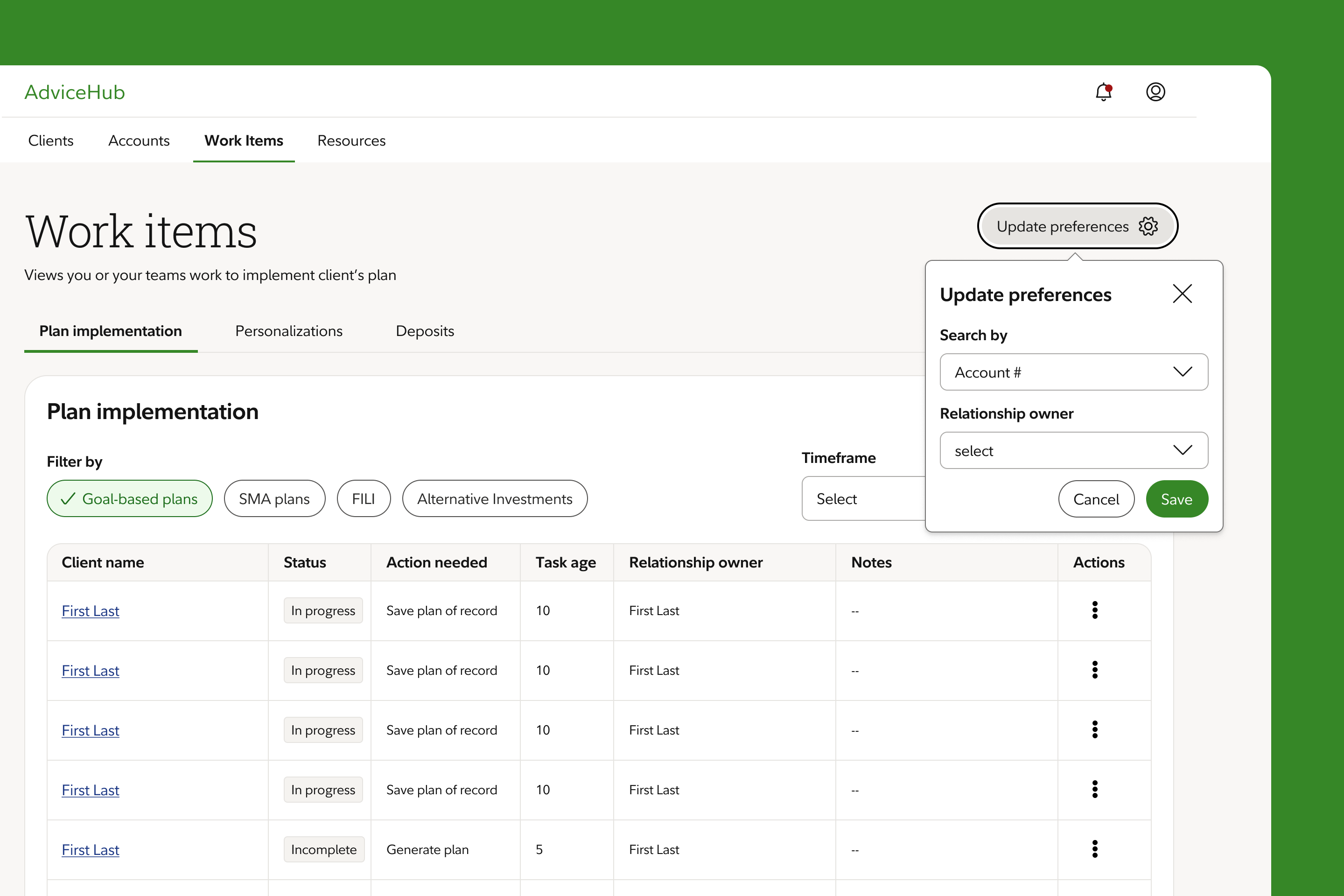Click the task age value 5
This screenshot has width=1344, height=896.
coord(539,849)
